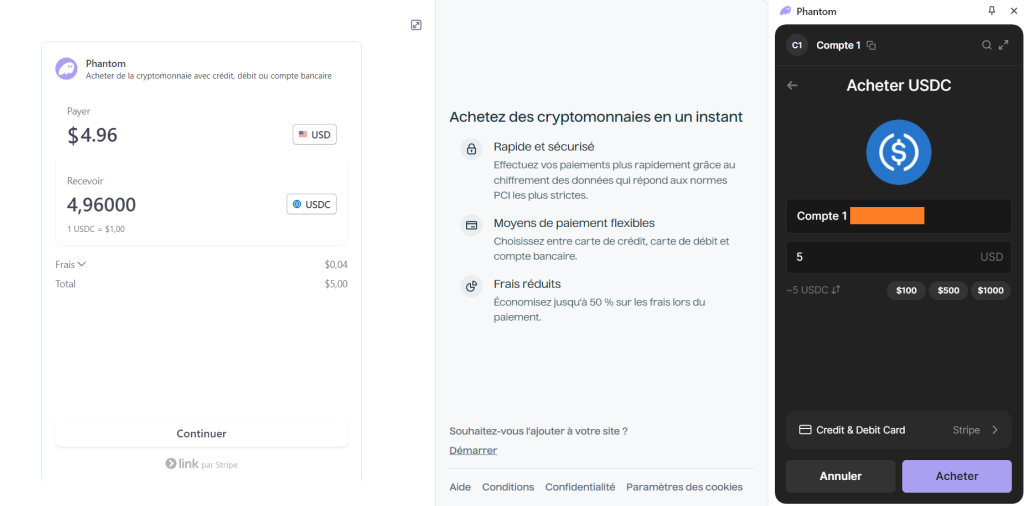Open the Aide footer link
Viewport: 1024px width, 506px height.
[x=460, y=487]
